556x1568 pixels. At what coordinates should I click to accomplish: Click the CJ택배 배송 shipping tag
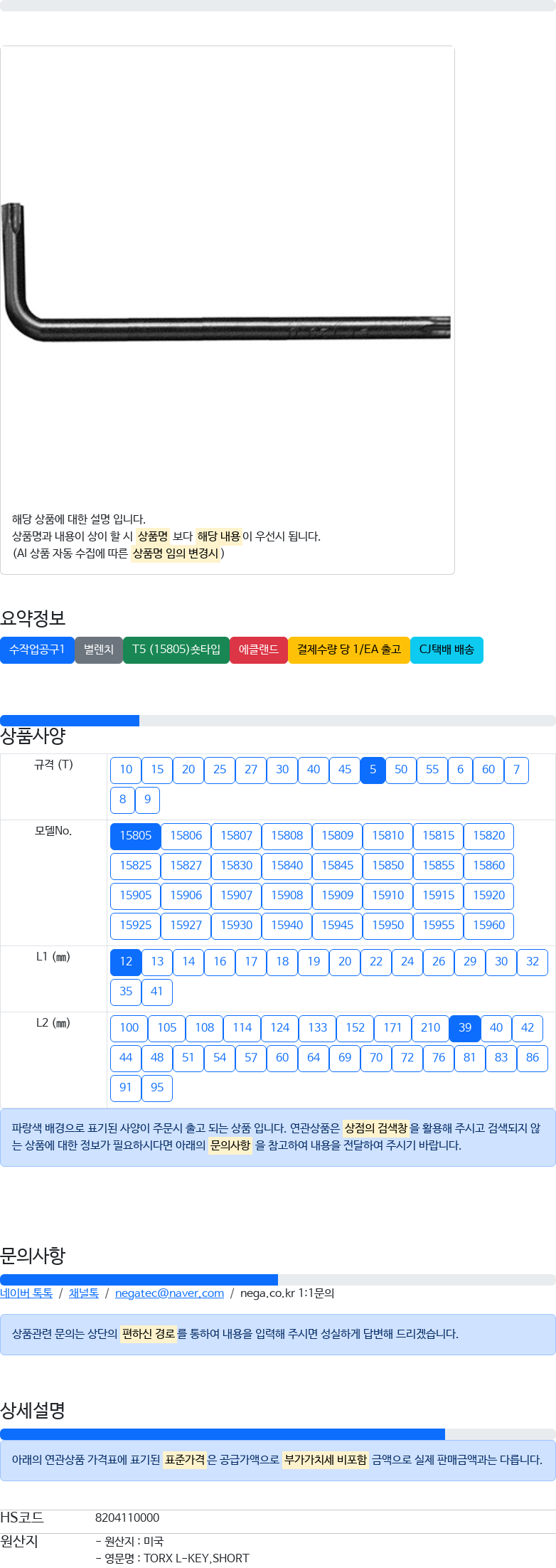pyautogui.click(x=447, y=650)
